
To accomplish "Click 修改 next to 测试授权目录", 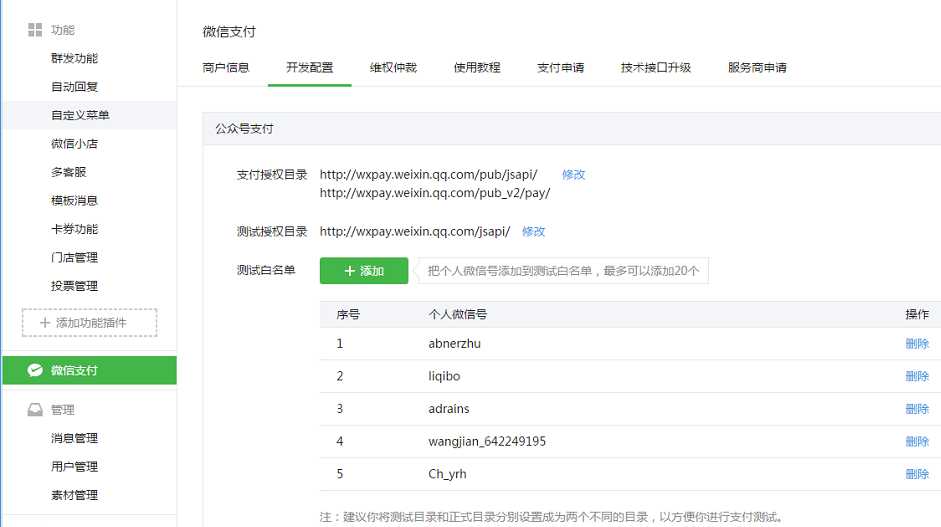I will (x=534, y=232).
